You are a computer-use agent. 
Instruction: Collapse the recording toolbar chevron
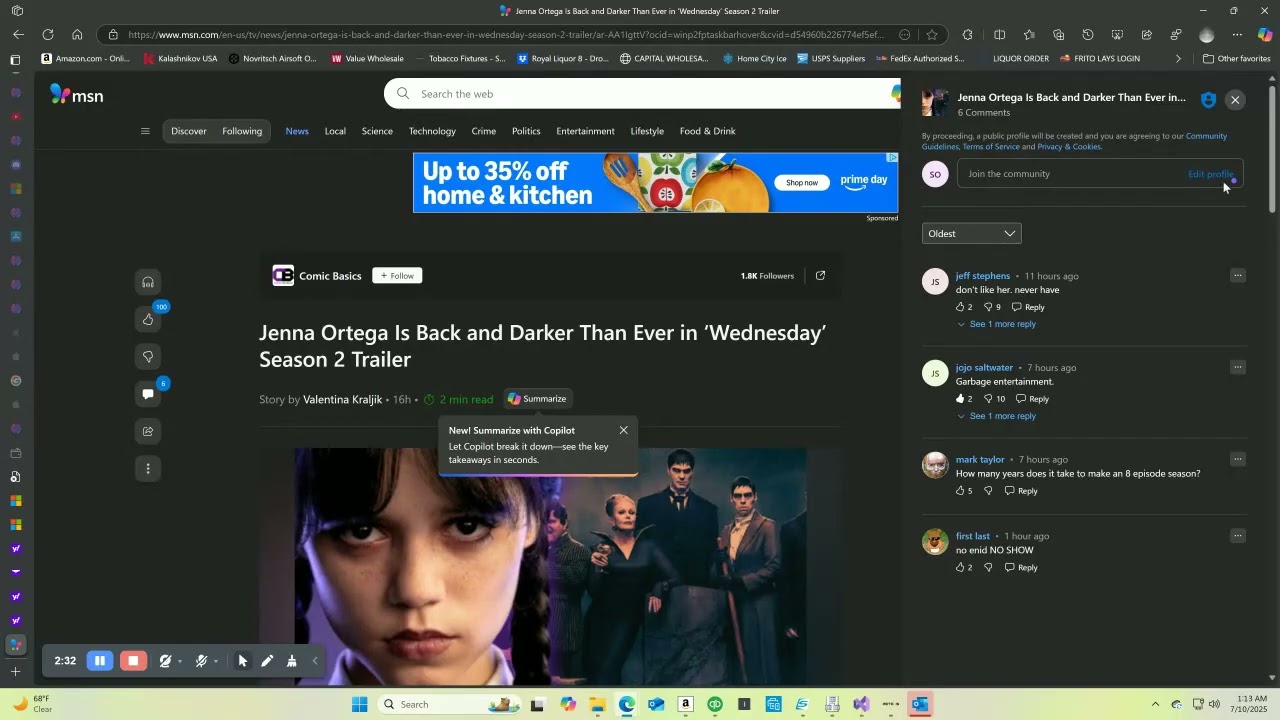click(x=315, y=661)
